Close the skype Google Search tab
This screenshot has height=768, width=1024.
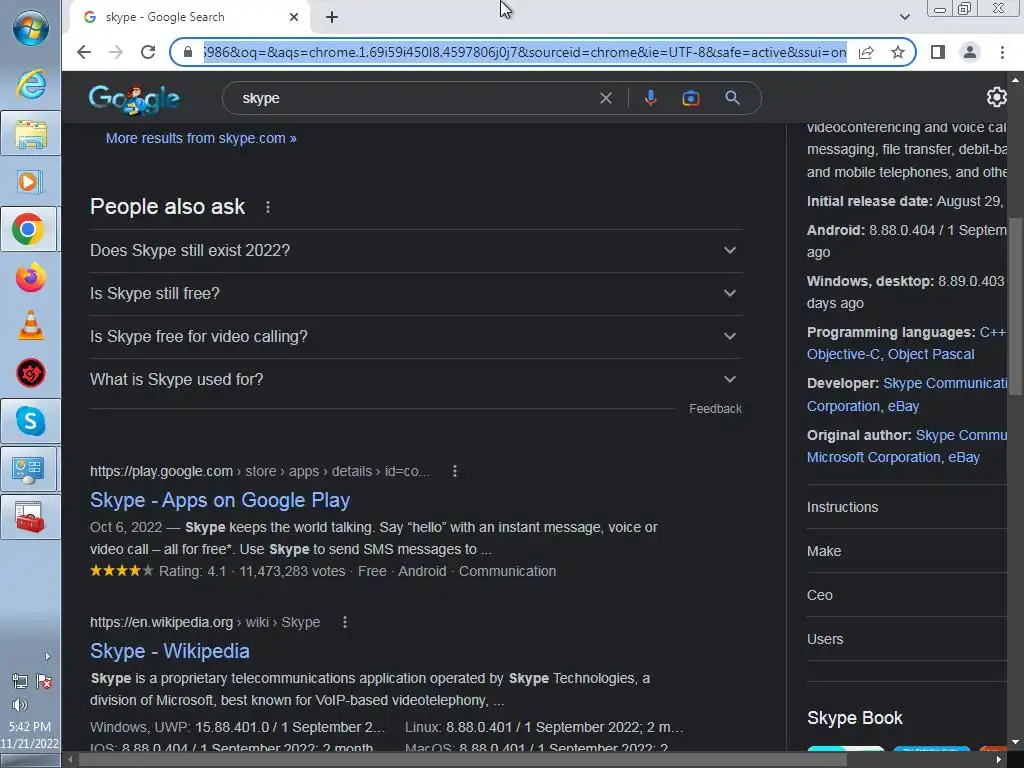click(x=294, y=17)
